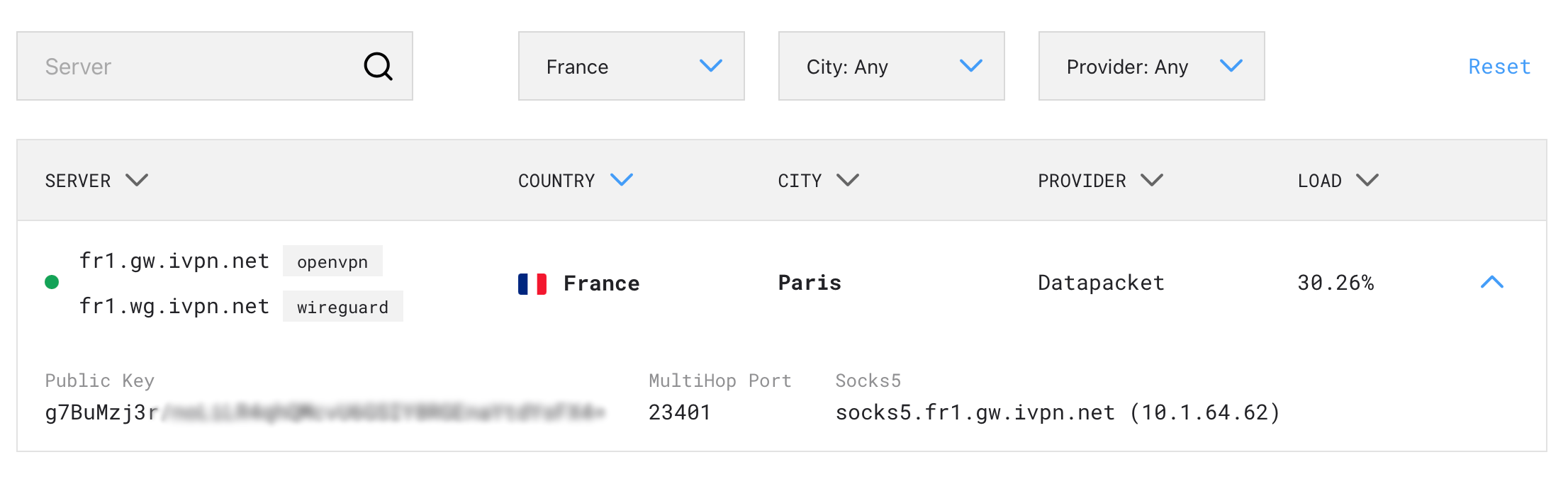
Task: Click the LOAD column sort chevron
Action: point(1366,180)
